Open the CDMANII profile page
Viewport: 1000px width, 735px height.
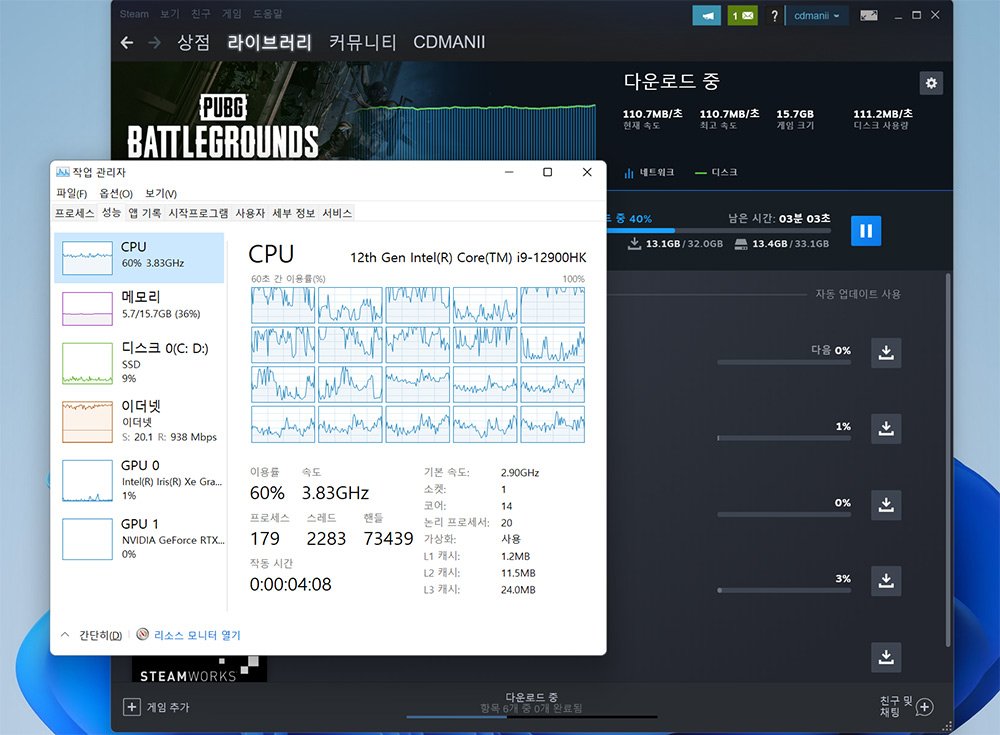click(449, 43)
